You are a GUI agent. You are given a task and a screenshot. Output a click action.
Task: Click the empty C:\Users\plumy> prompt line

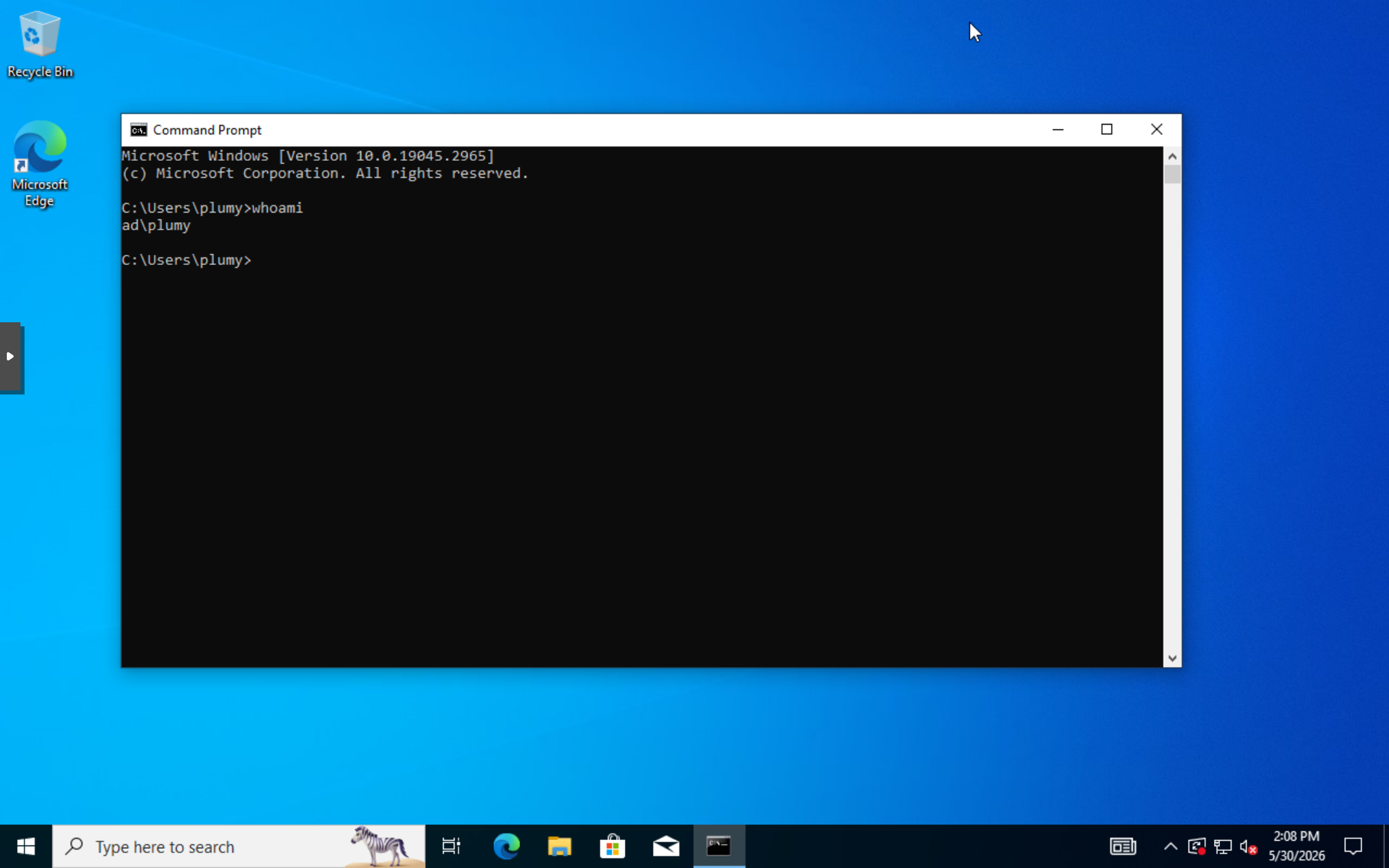click(x=187, y=260)
